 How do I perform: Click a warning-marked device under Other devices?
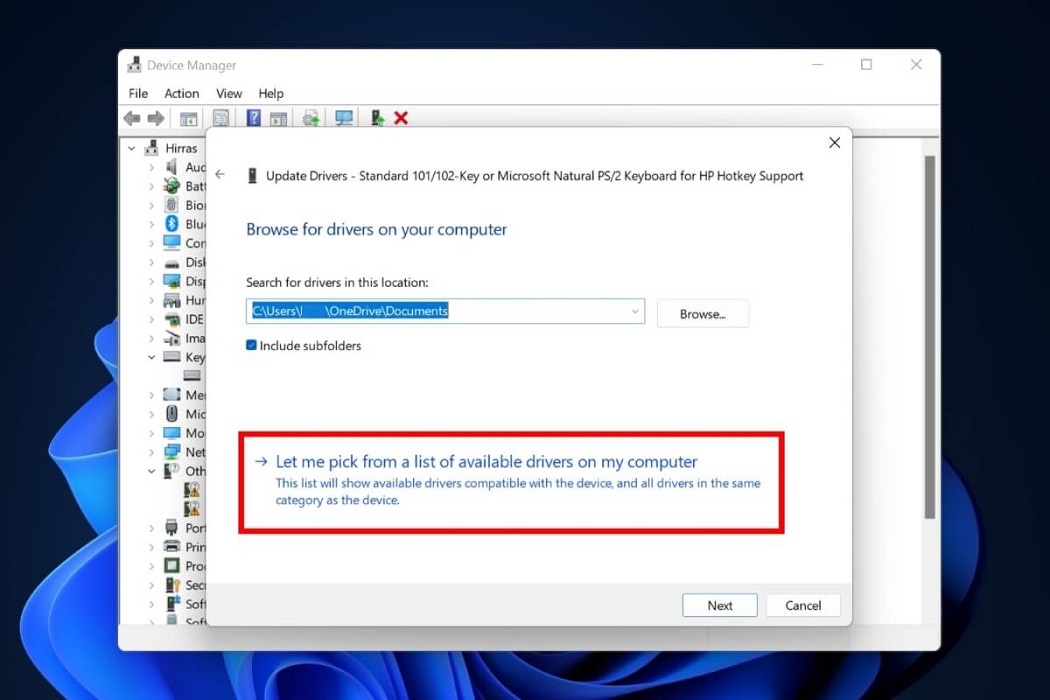pyautogui.click(x=190, y=490)
